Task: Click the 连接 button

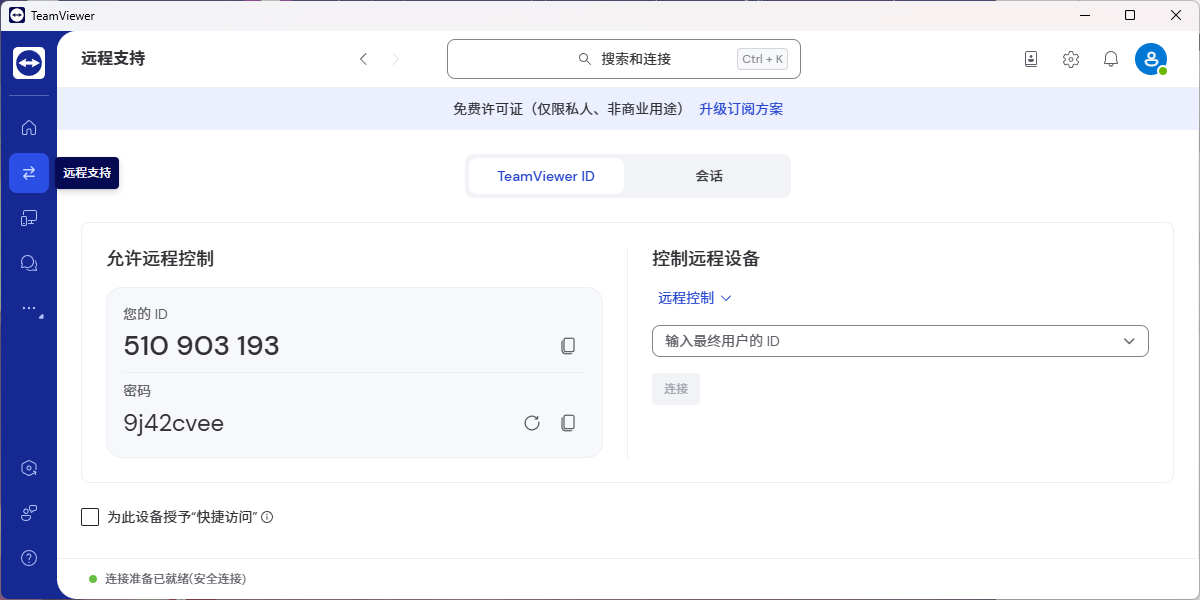Action: (676, 389)
